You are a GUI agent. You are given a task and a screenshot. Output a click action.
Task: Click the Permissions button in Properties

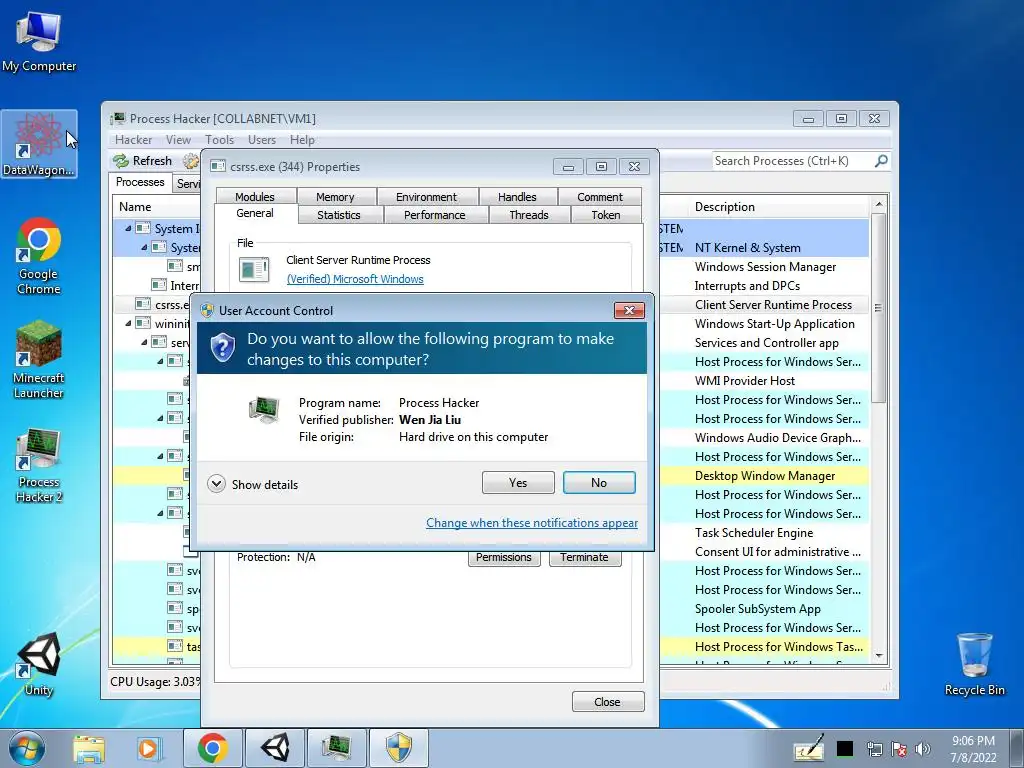click(x=504, y=557)
